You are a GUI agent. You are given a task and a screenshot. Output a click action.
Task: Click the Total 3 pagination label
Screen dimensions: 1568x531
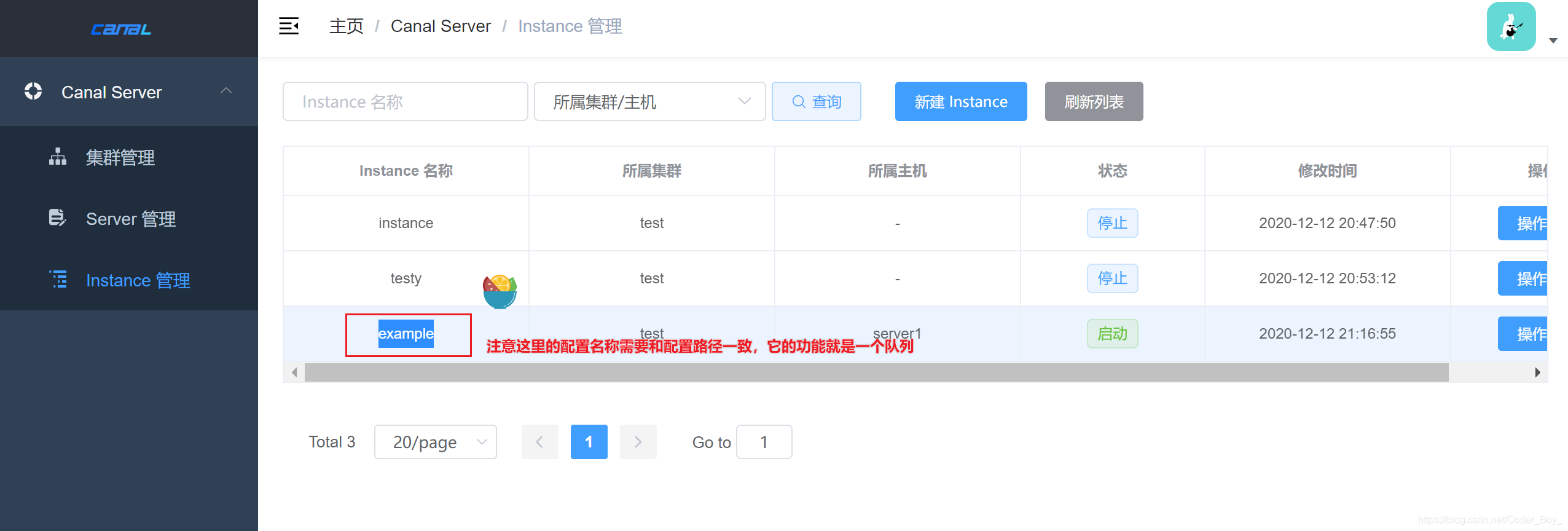332,442
